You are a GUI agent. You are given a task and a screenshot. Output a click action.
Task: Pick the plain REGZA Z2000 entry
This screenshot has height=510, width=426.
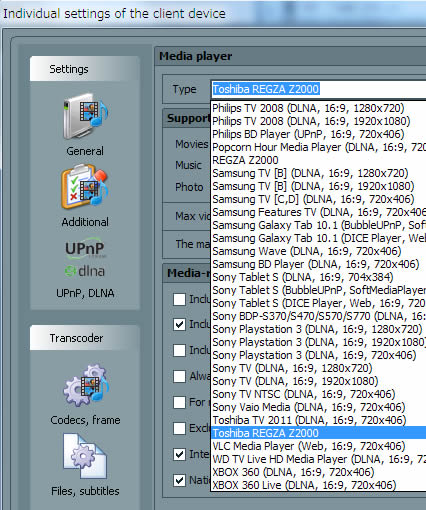319,160
